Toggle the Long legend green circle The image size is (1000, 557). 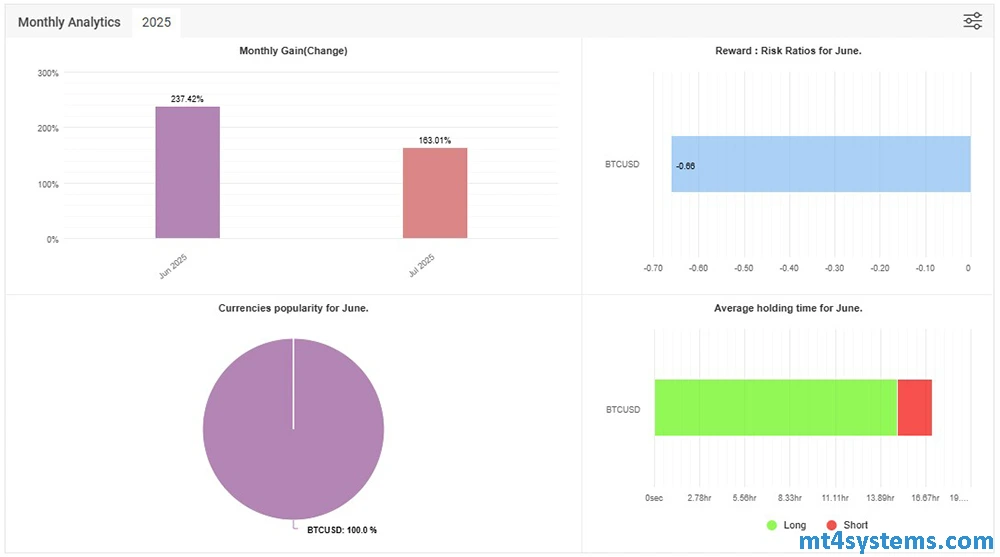[x=771, y=525]
